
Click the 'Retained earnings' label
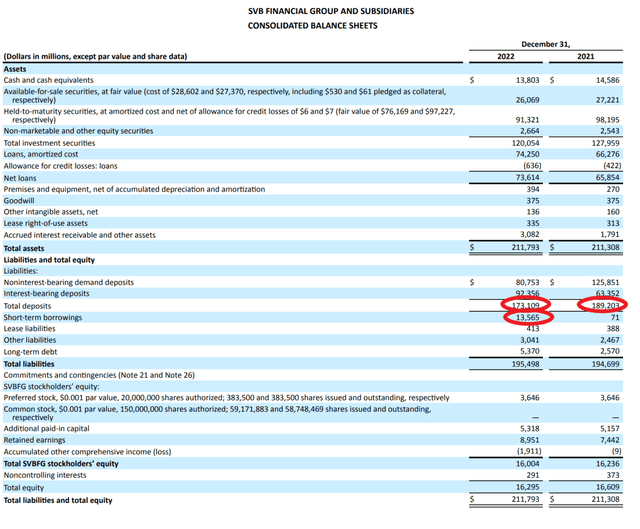34,440
